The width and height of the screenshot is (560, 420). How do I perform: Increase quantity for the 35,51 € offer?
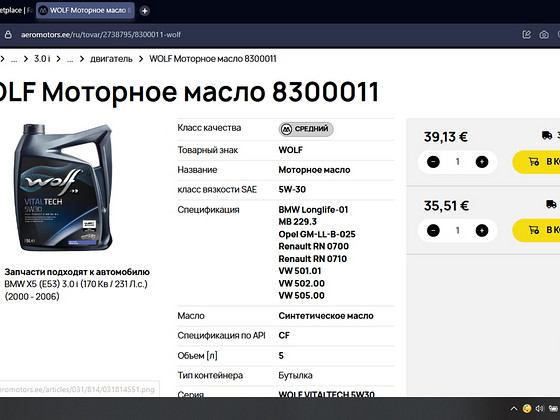[x=482, y=231]
